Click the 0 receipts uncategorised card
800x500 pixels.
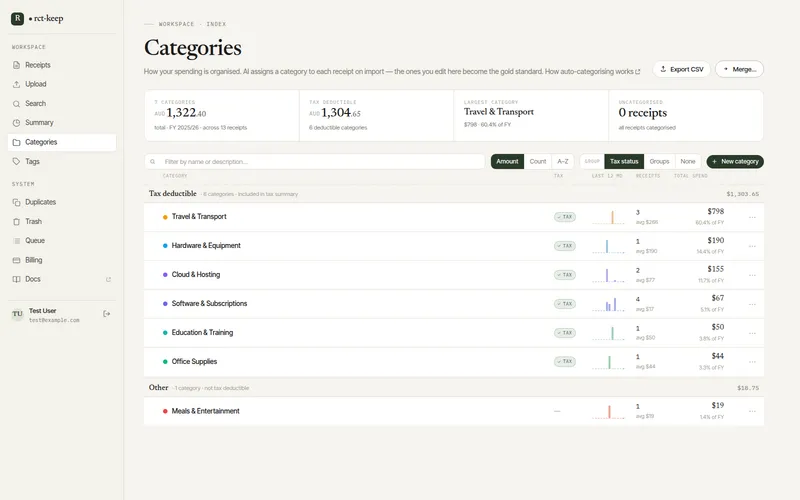tap(686, 116)
